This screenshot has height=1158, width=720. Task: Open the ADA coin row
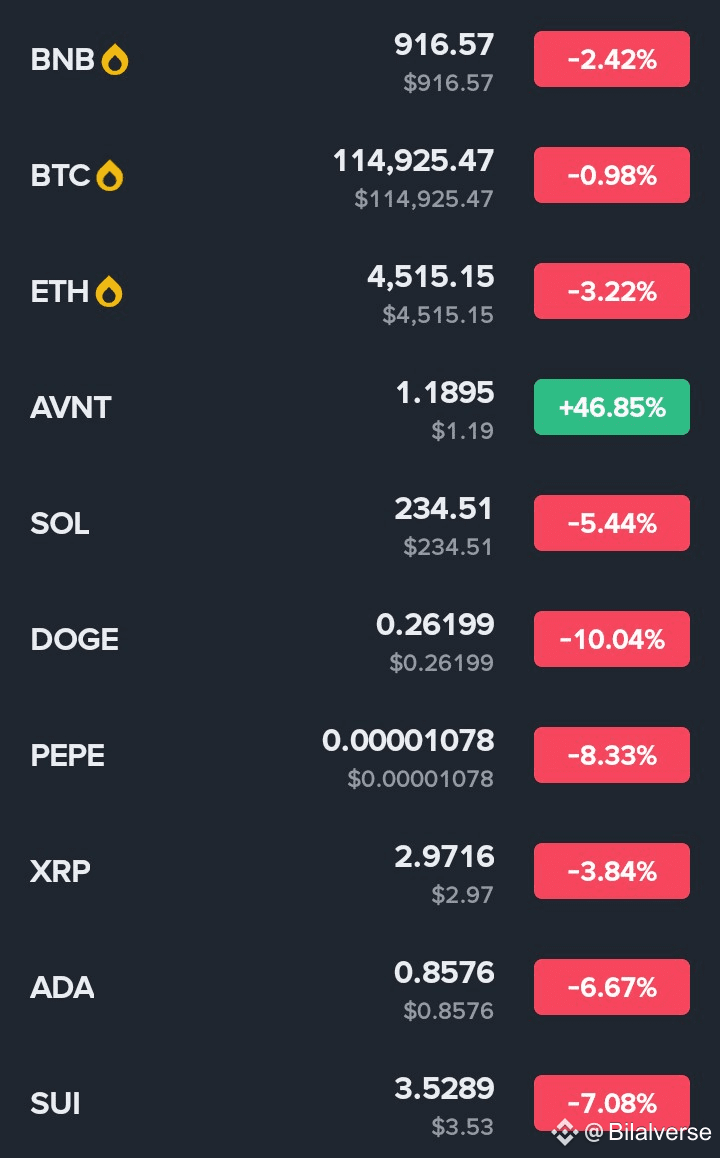[x=360, y=987]
